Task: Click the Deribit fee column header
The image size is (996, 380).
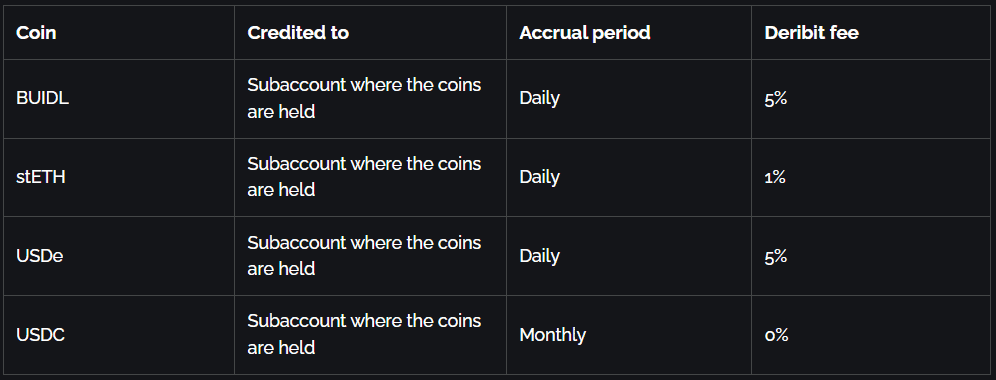Action: pos(811,32)
